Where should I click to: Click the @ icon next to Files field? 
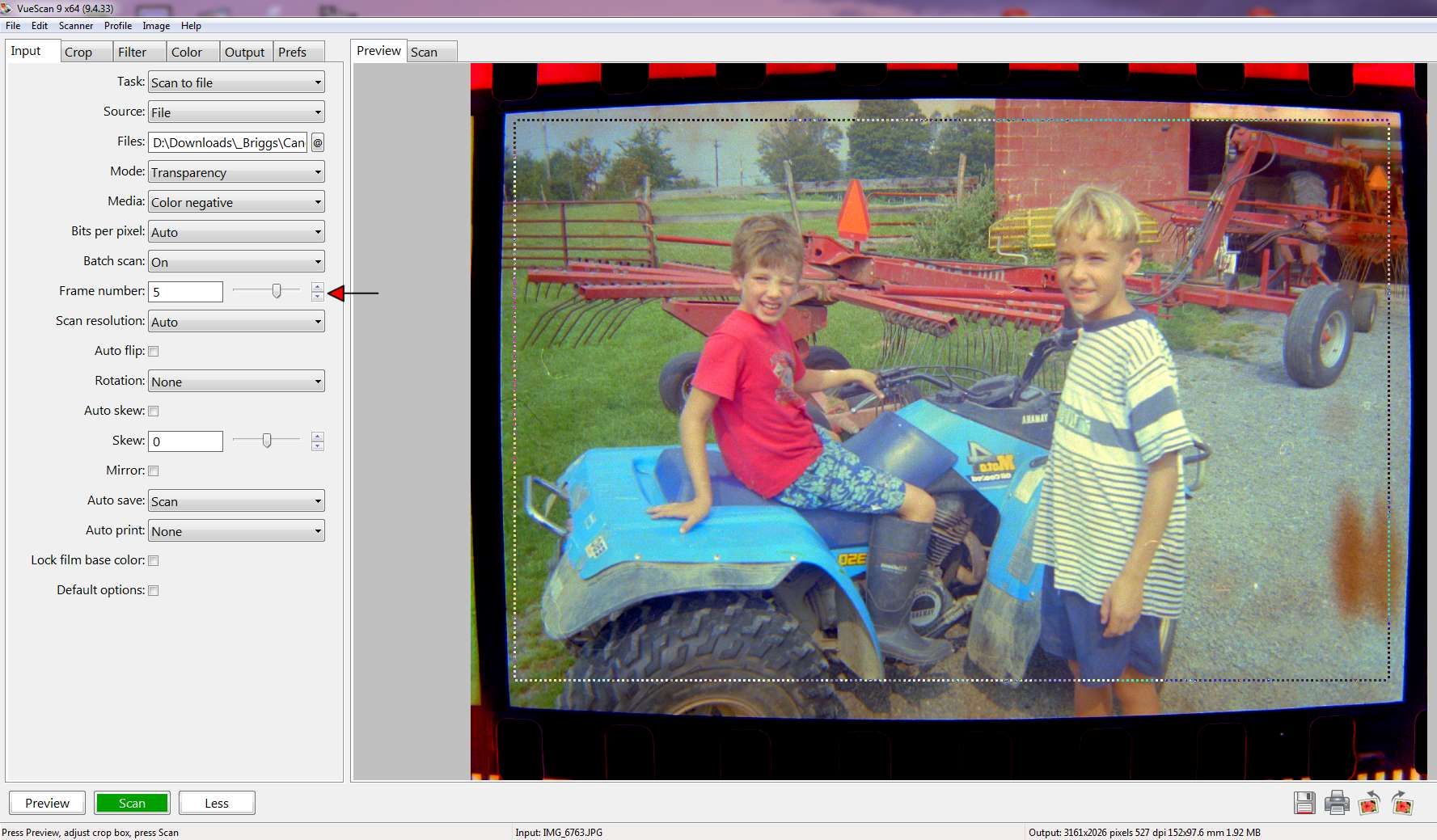(x=317, y=142)
